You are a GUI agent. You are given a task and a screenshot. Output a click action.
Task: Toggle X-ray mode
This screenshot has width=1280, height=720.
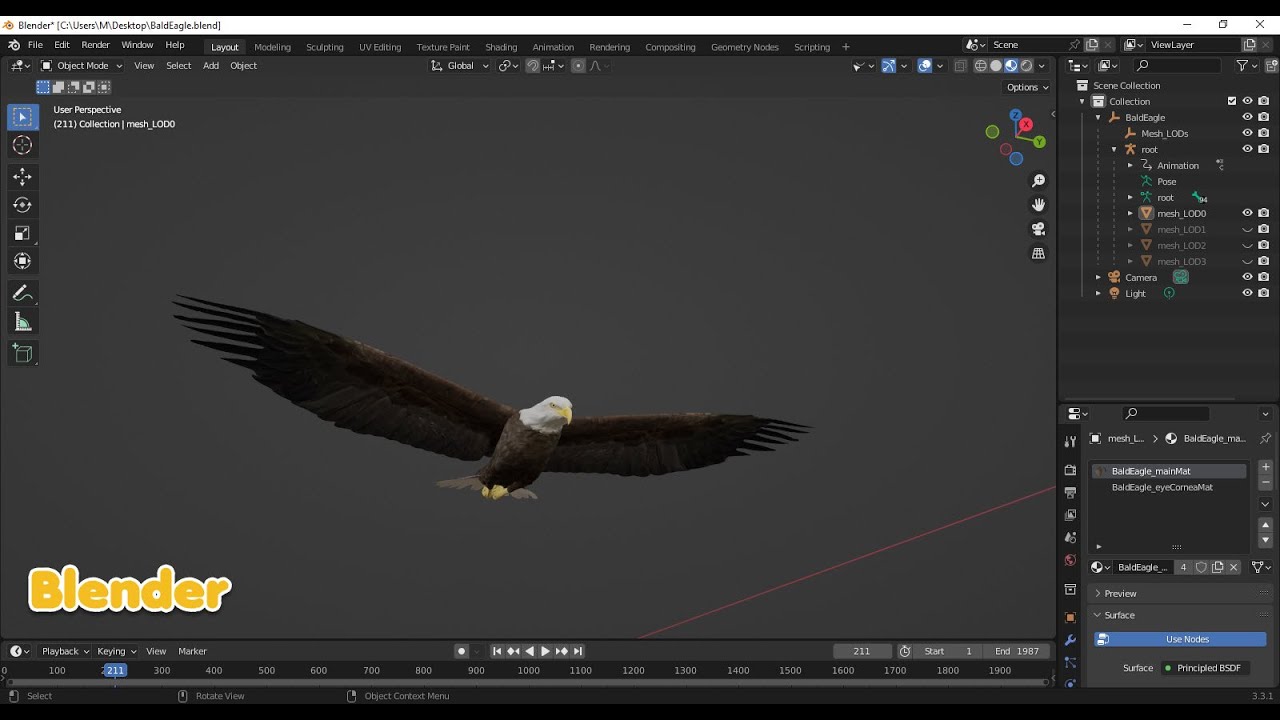point(960,66)
